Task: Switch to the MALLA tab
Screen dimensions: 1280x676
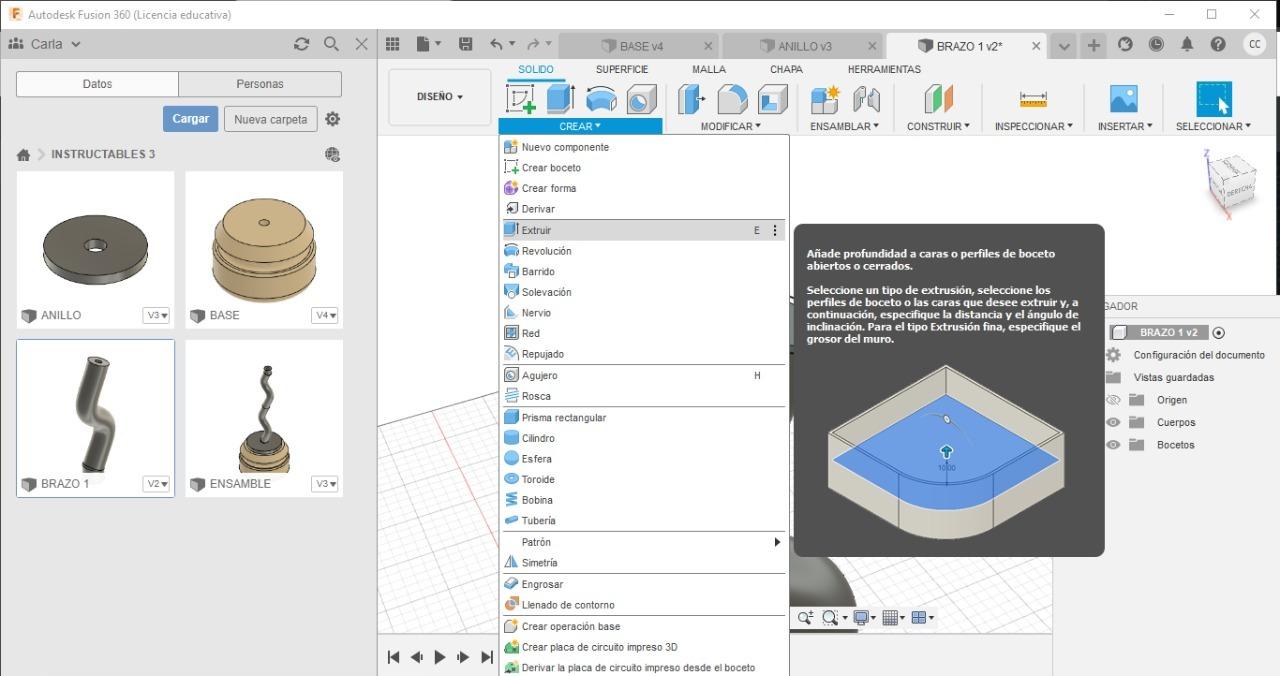Action: point(709,69)
